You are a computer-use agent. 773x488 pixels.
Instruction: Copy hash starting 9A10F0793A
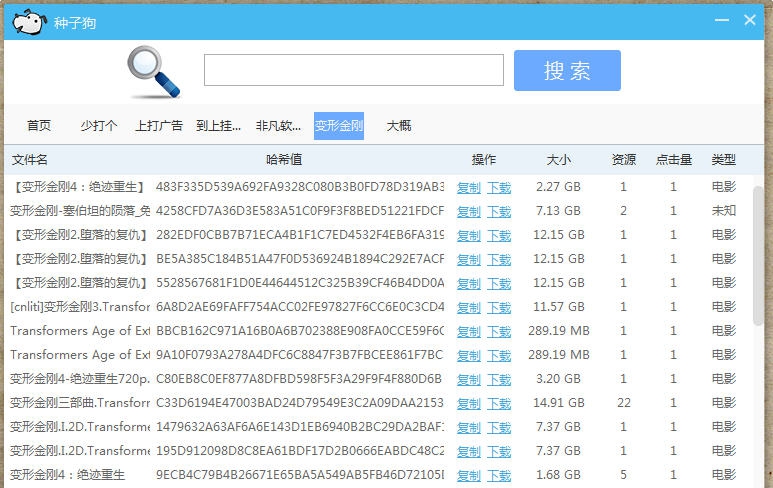click(469, 355)
